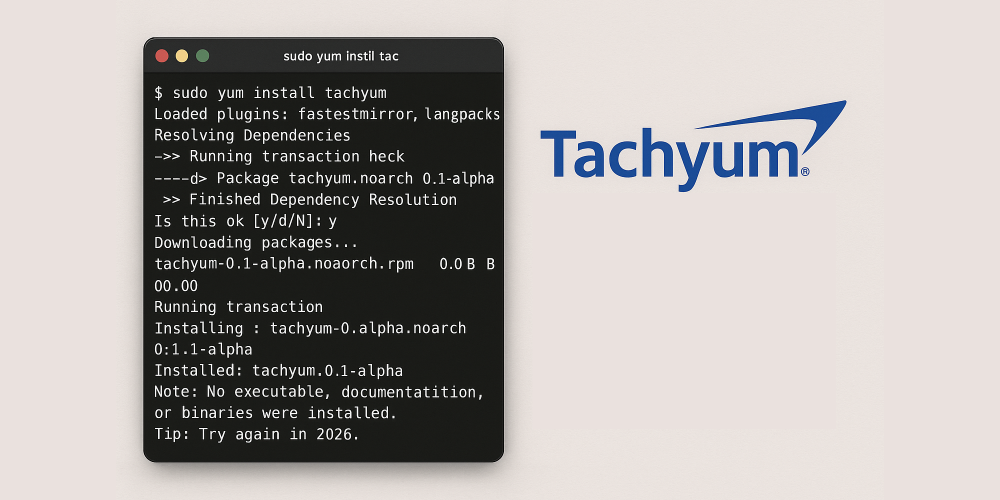The image size is (1000, 500).
Task: Click the "Note: No executable" message line
Action: (319, 391)
